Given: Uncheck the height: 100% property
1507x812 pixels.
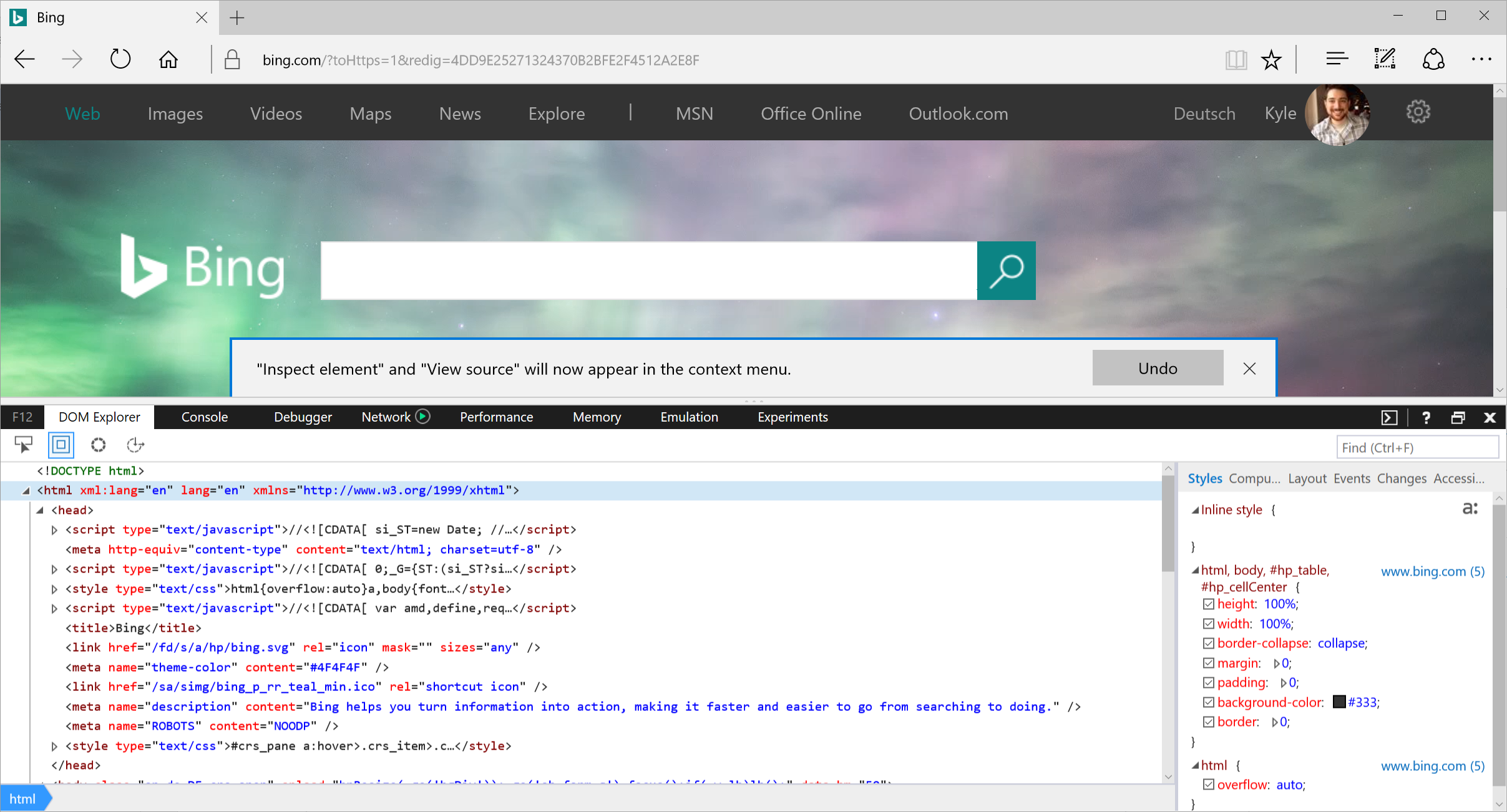Looking at the screenshot, I should coord(1209,604).
